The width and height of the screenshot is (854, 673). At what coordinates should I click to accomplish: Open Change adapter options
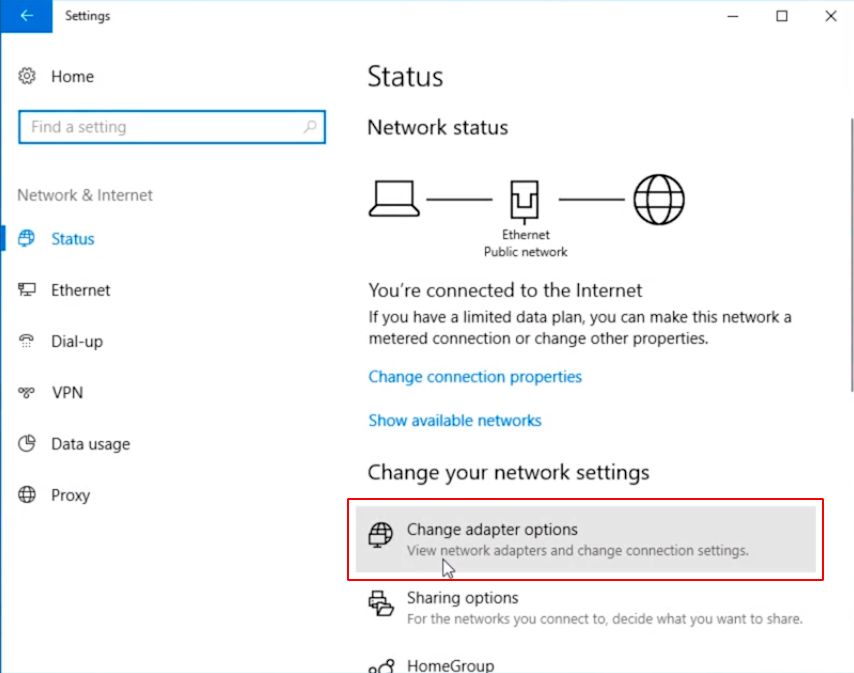pos(585,539)
